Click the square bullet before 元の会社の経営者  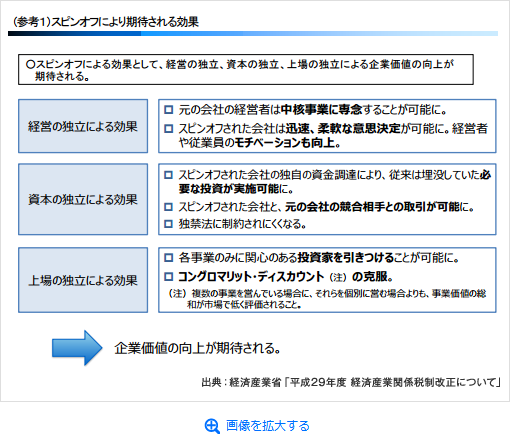[169, 110]
